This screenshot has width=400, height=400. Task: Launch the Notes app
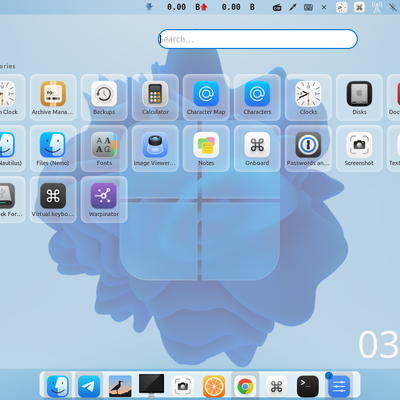206,148
